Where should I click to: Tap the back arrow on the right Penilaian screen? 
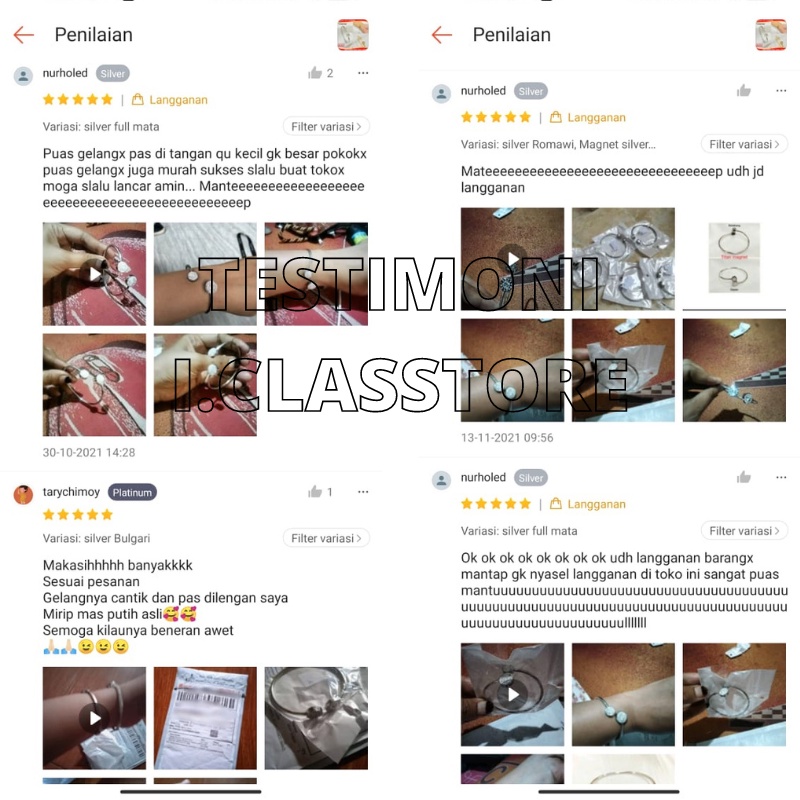click(442, 35)
